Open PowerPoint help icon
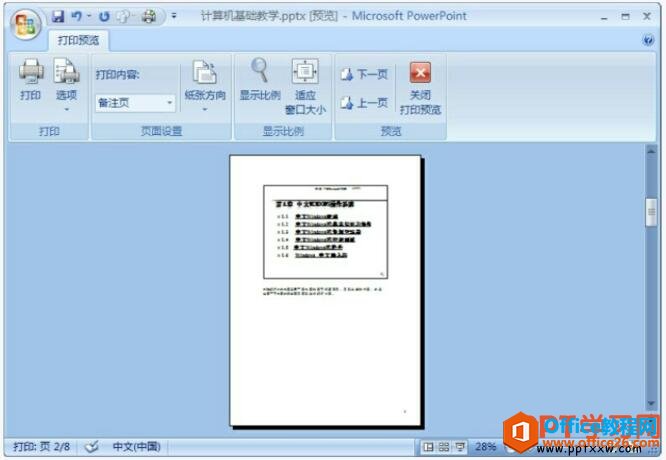666x460 pixels. [648, 40]
